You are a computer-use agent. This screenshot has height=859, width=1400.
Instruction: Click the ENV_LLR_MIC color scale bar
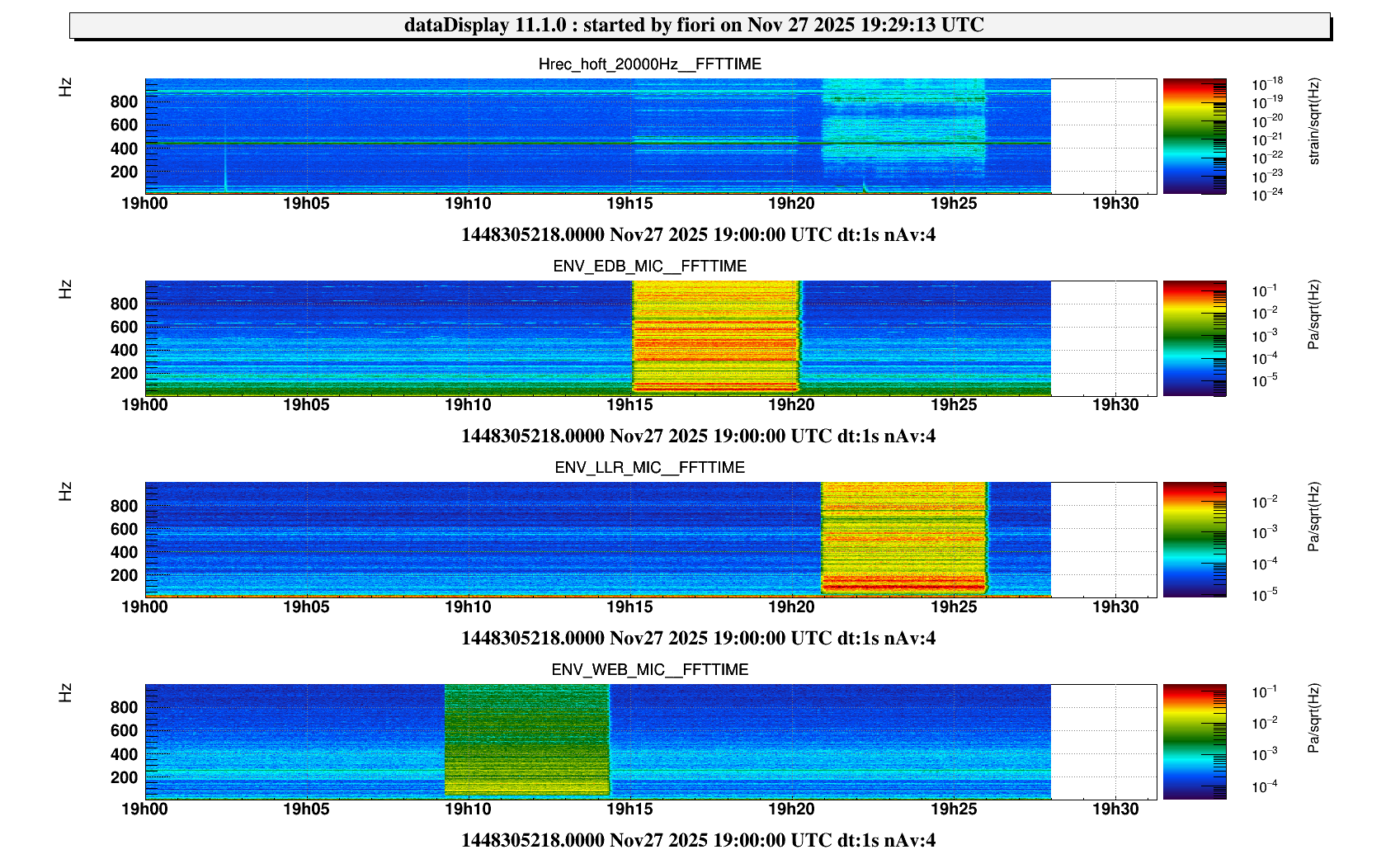tap(1194, 540)
